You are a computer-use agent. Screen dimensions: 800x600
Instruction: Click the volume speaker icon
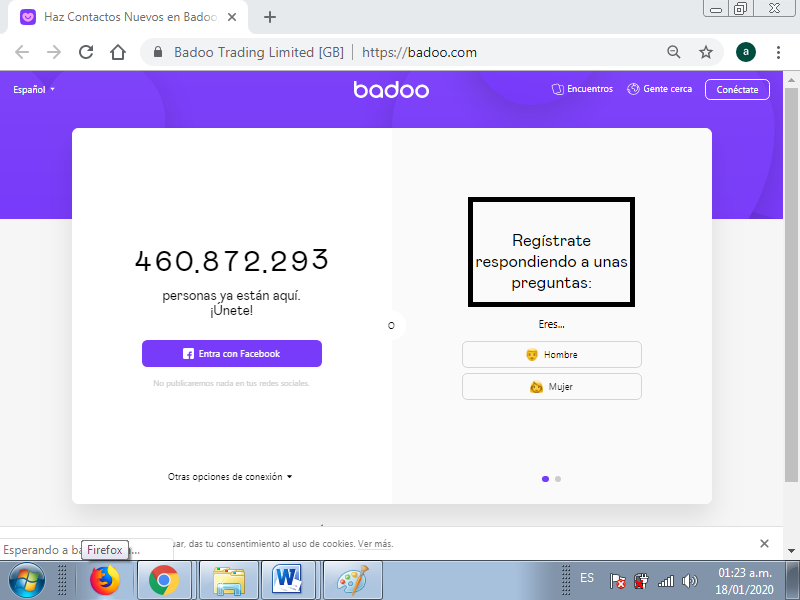pyautogui.click(x=689, y=581)
